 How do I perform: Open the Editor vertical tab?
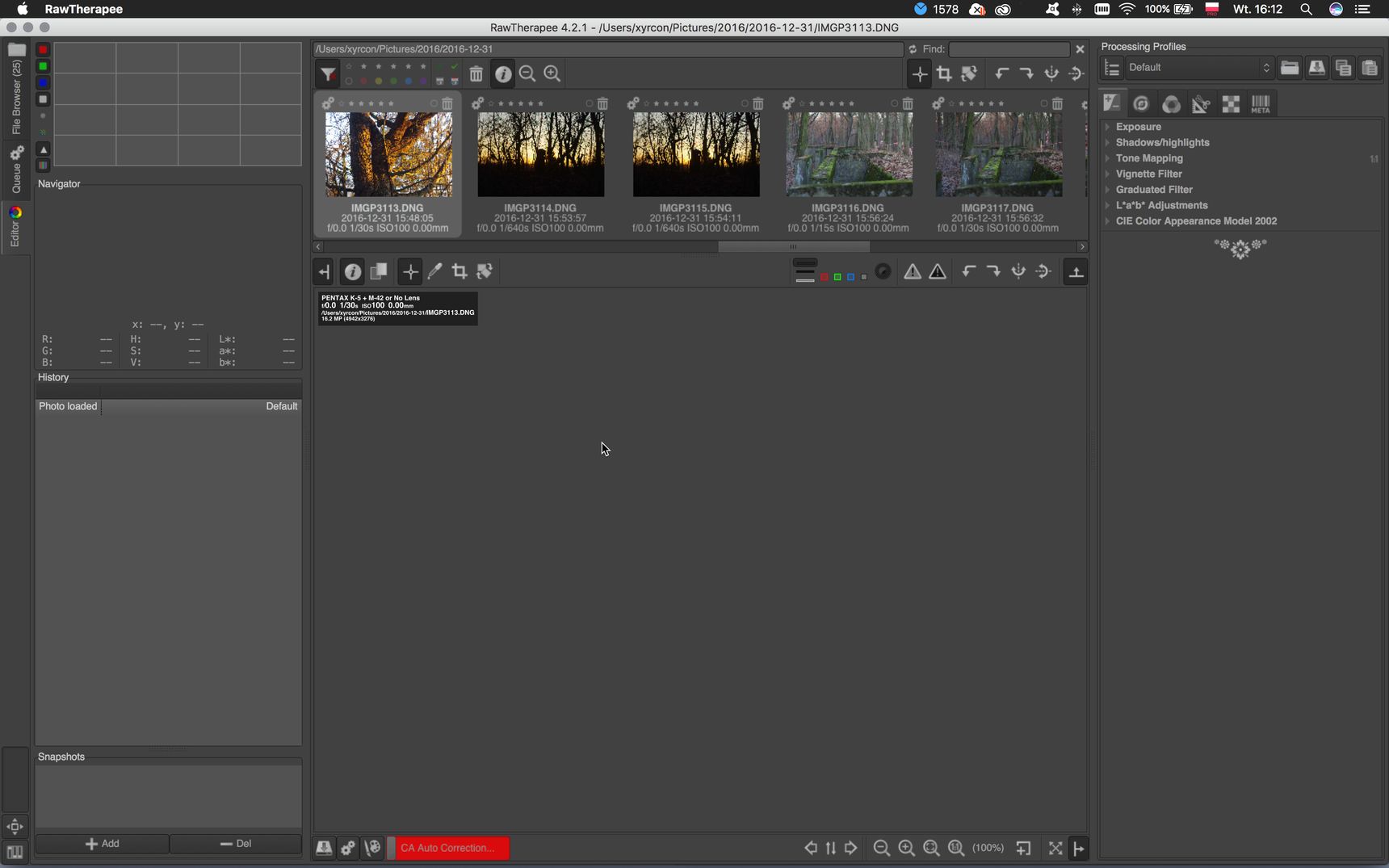15,227
